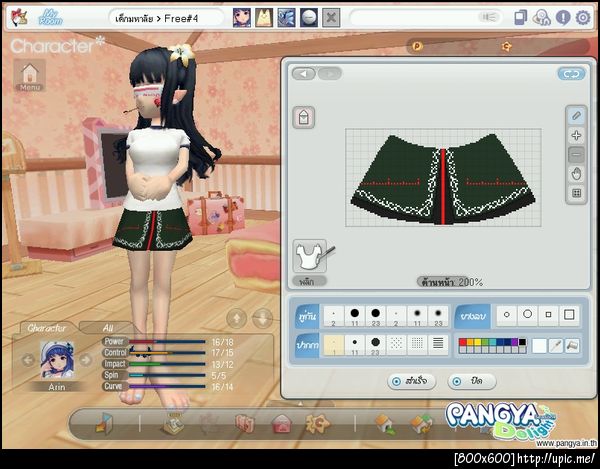Click the clothing template icon above canvas

point(304,117)
